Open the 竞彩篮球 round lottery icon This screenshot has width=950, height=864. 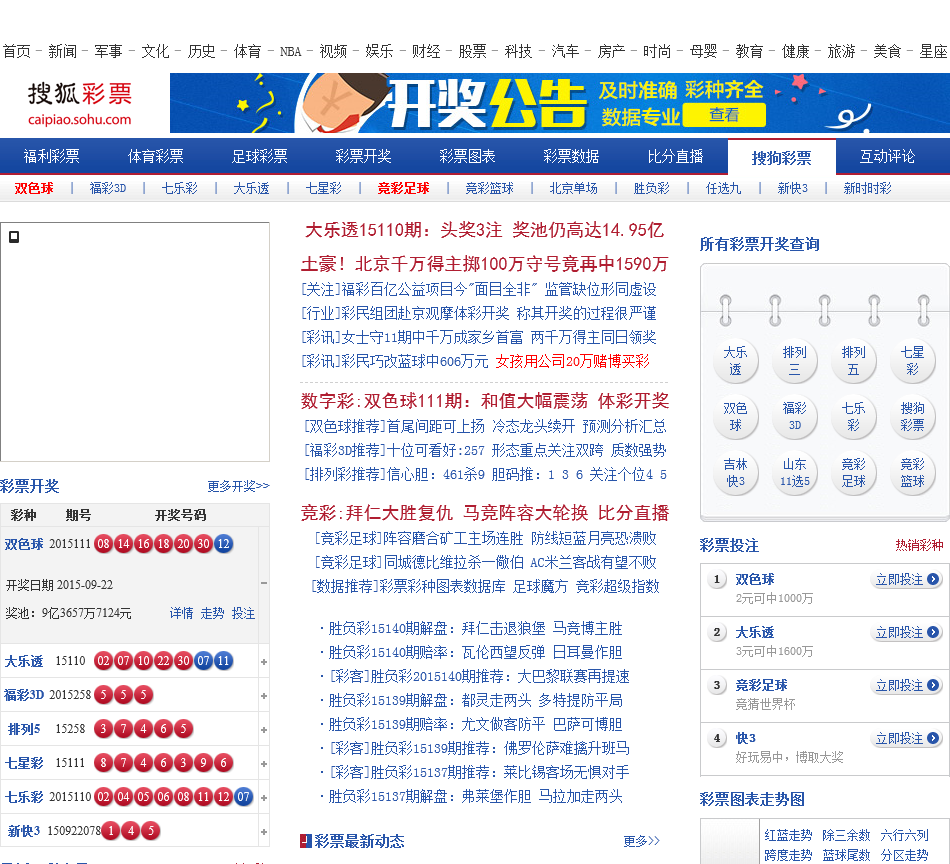(912, 473)
